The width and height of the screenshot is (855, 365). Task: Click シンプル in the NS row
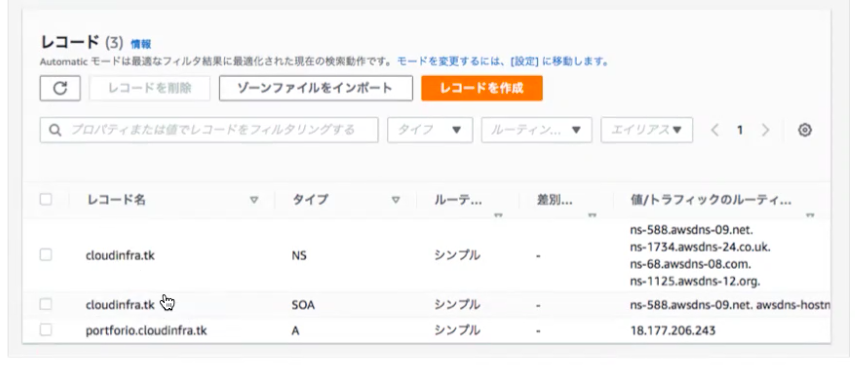click(457, 255)
